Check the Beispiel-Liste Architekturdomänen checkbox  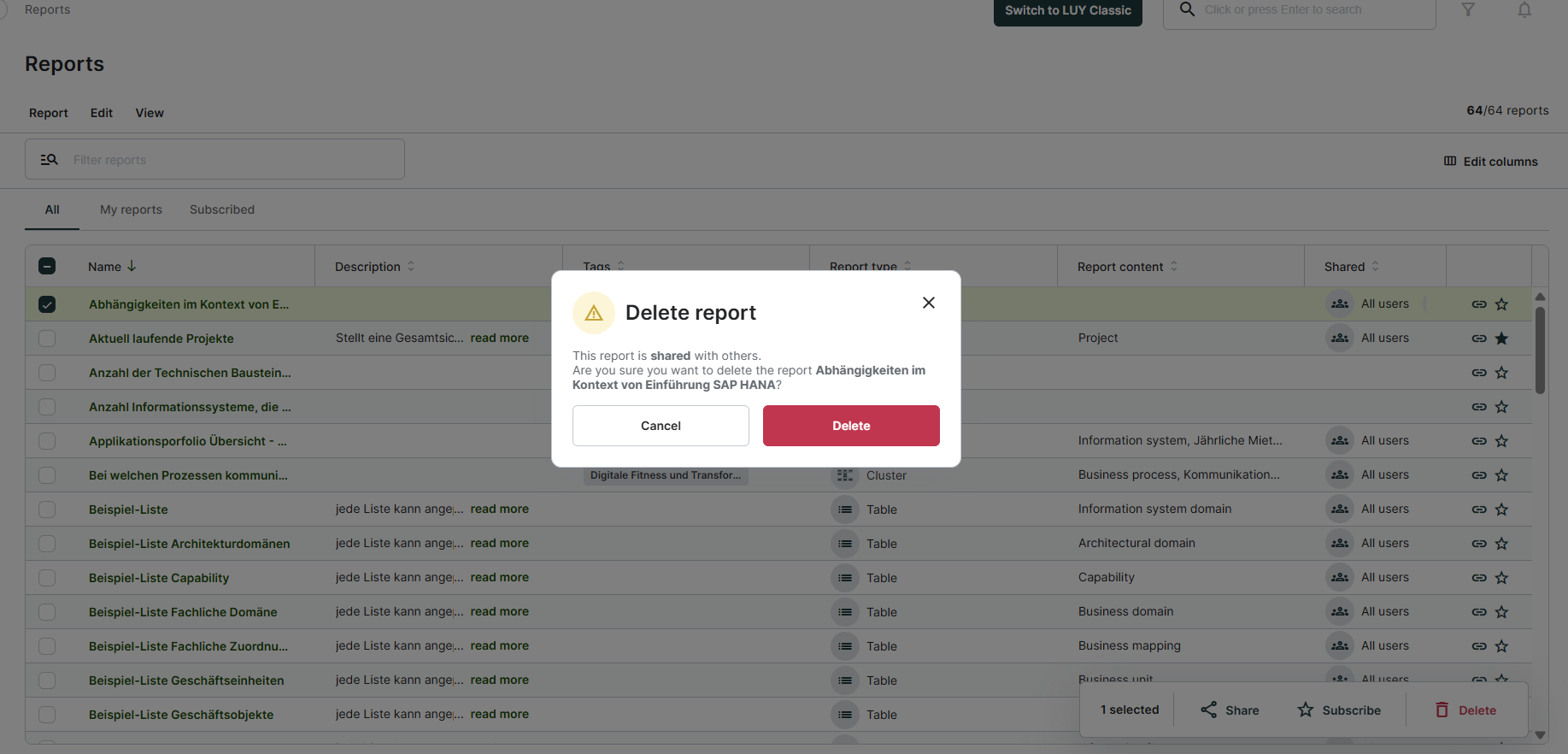pos(47,544)
